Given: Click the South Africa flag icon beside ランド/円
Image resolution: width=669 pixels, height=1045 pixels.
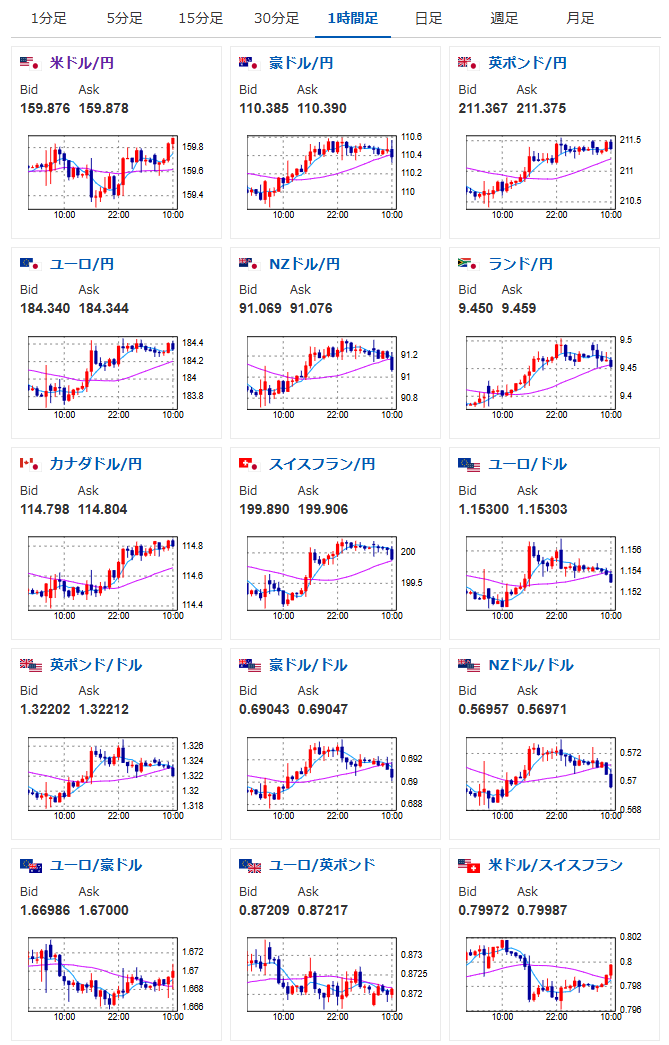Looking at the screenshot, I should (x=469, y=264).
